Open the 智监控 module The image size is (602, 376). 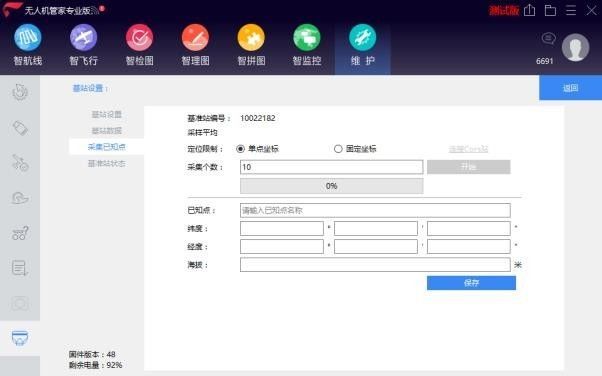pyautogui.click(x=307, y=45)
